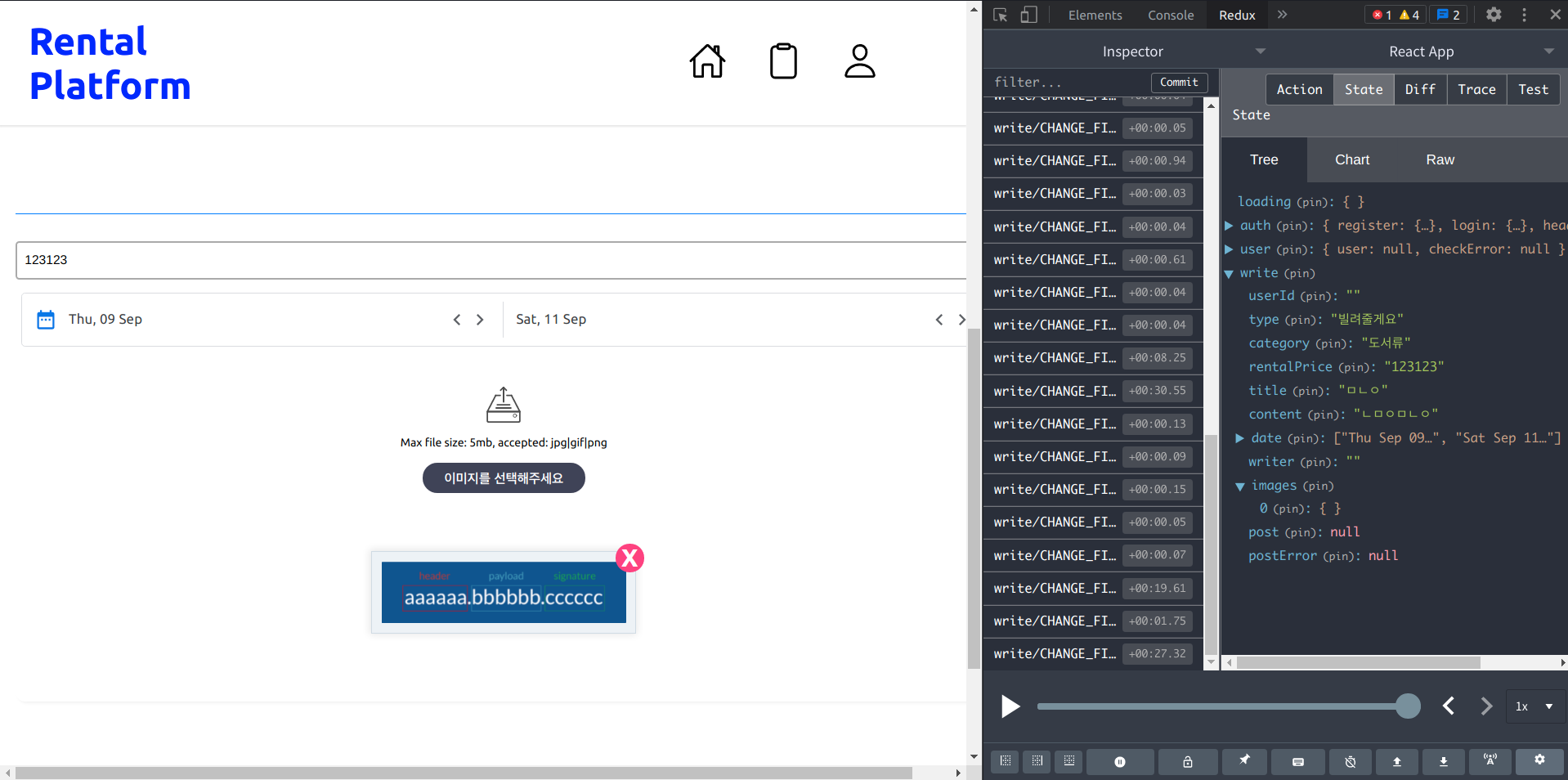The image size is (1568, 780).
Task: Expand the auth state node
Action: pos(1230,226)
